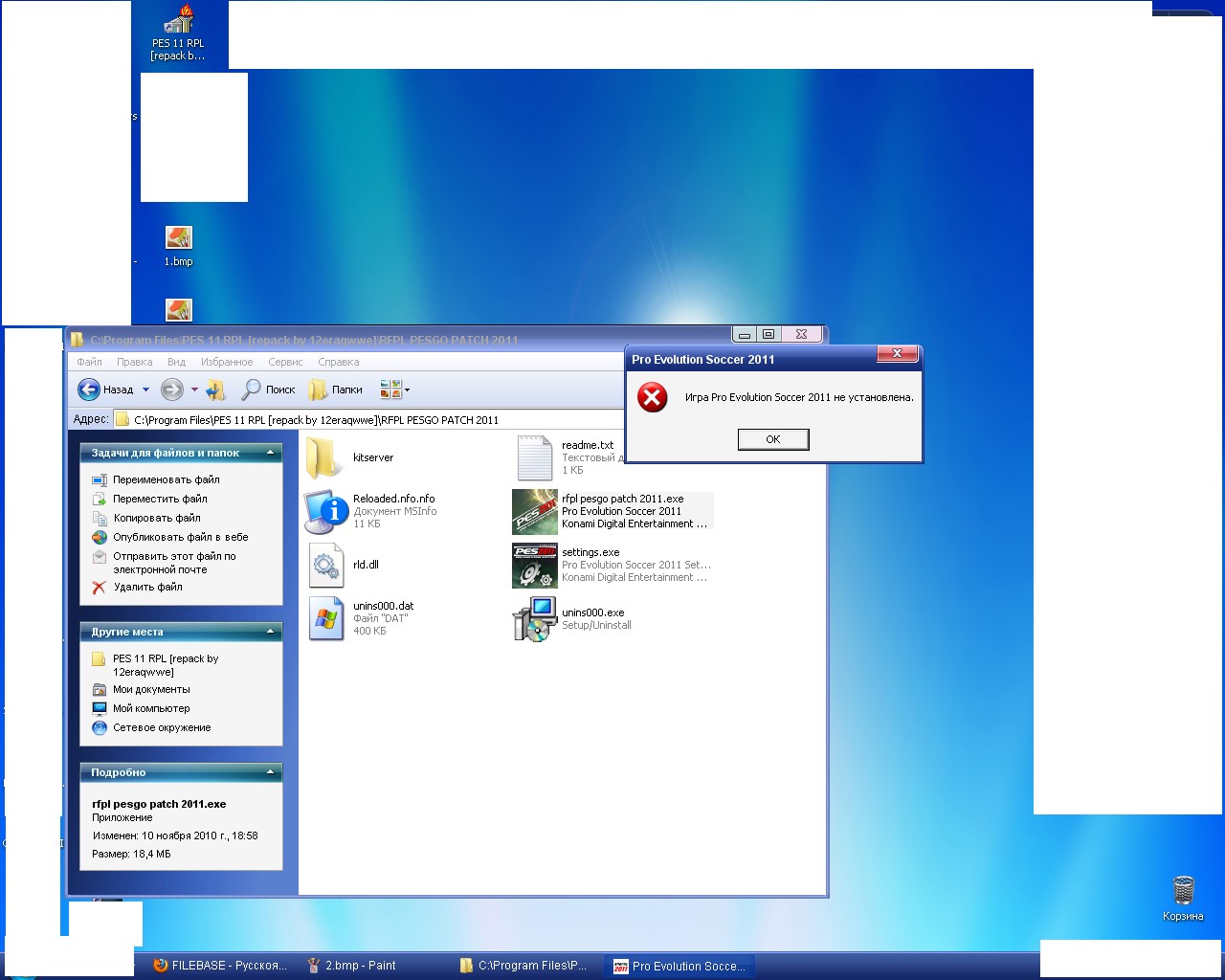1225x980 pixels.
Task: Select the Корзина recycle bin icon
Action: click(x=1183, y=898)
